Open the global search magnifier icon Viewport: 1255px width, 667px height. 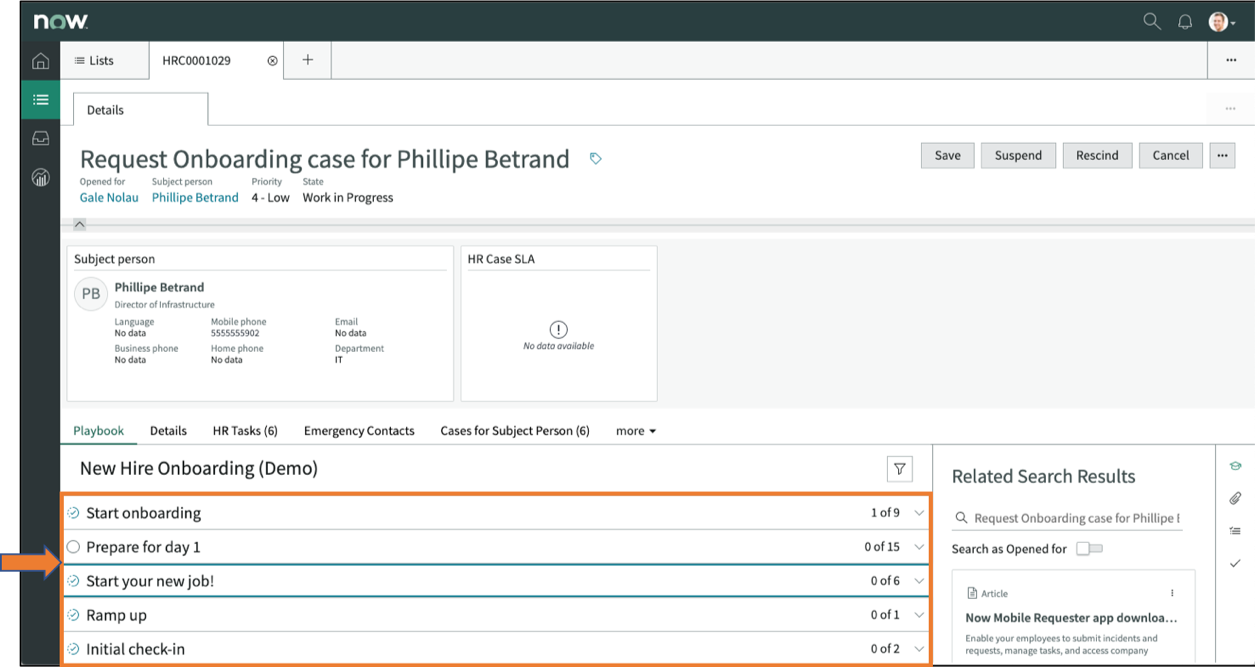[x=1152, y=21]
